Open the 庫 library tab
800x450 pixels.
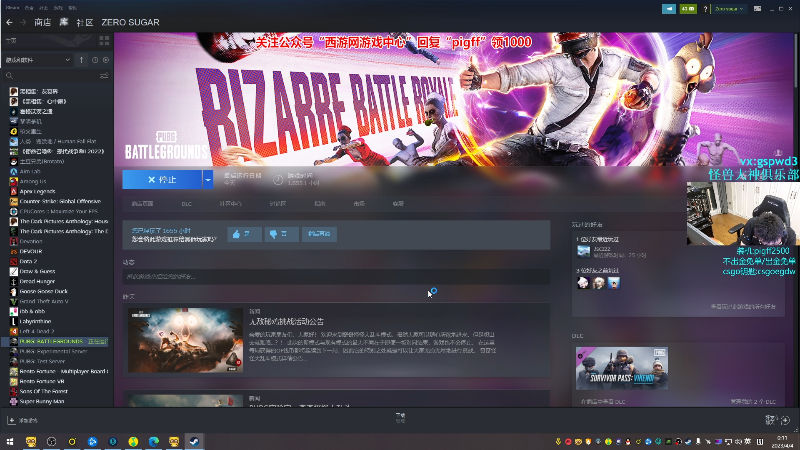(x=64, y=22)
